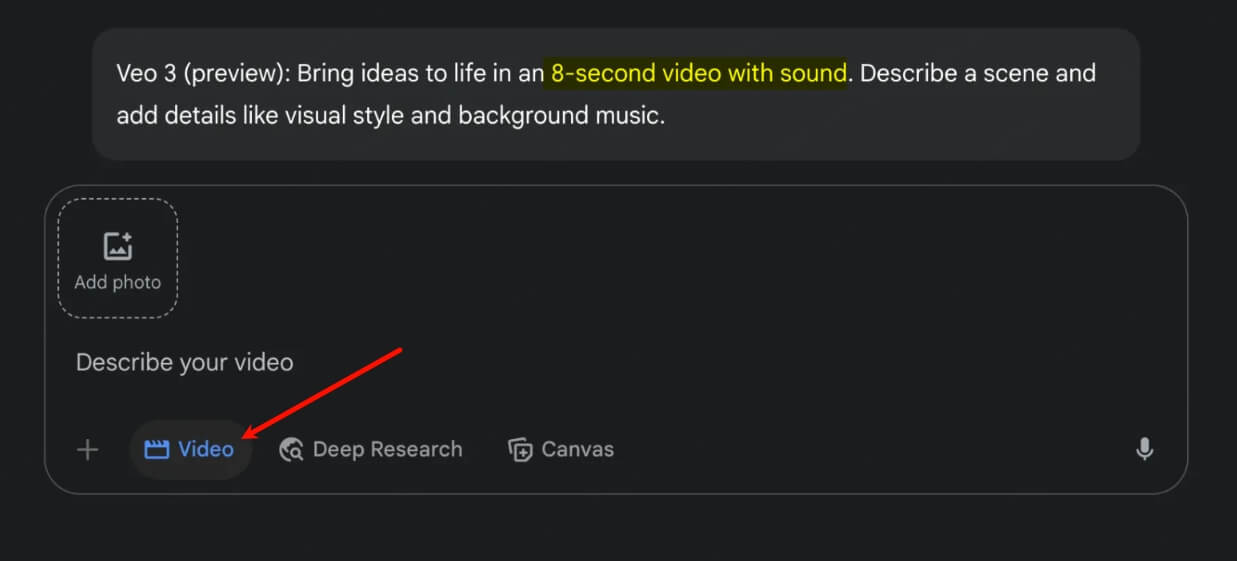Click the plus icon to add attachments

click(x=88, y=450)
